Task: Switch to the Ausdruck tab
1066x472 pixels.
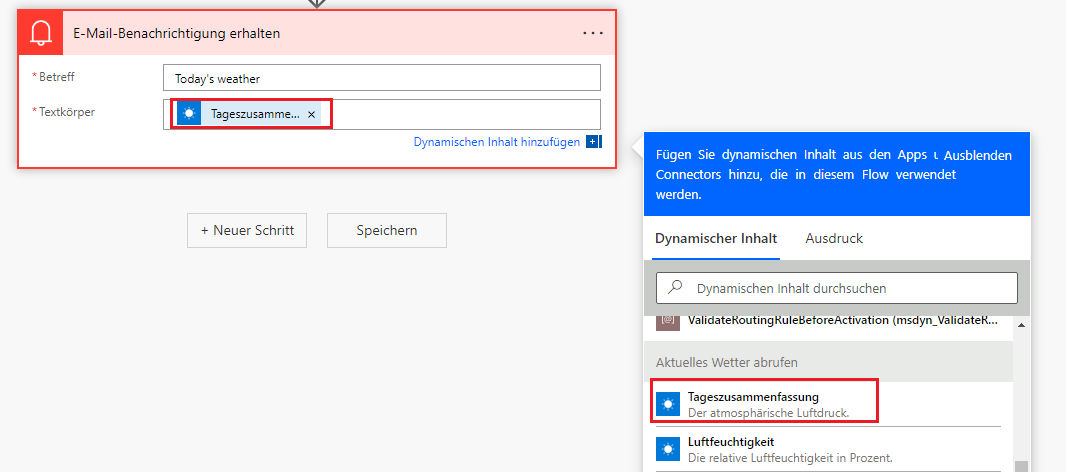Action: click(834, 239)
